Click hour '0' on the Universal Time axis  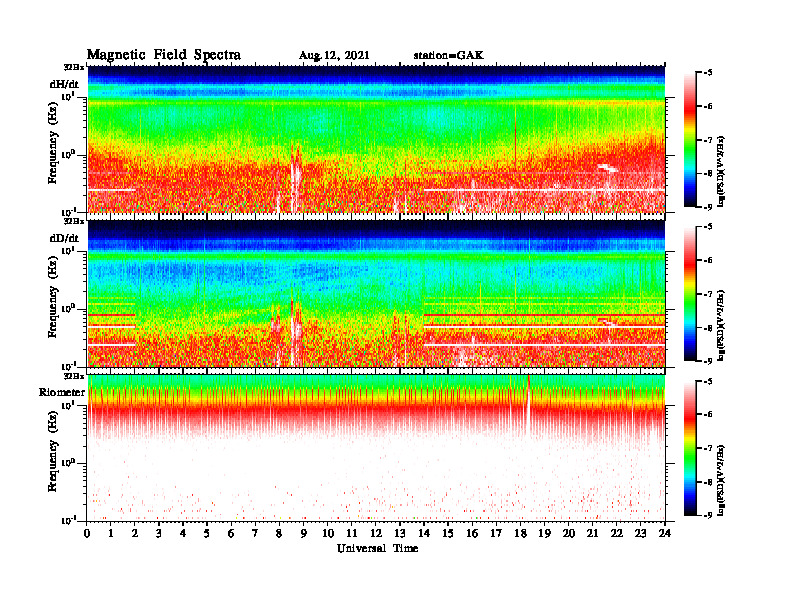(x=87, y=533)
